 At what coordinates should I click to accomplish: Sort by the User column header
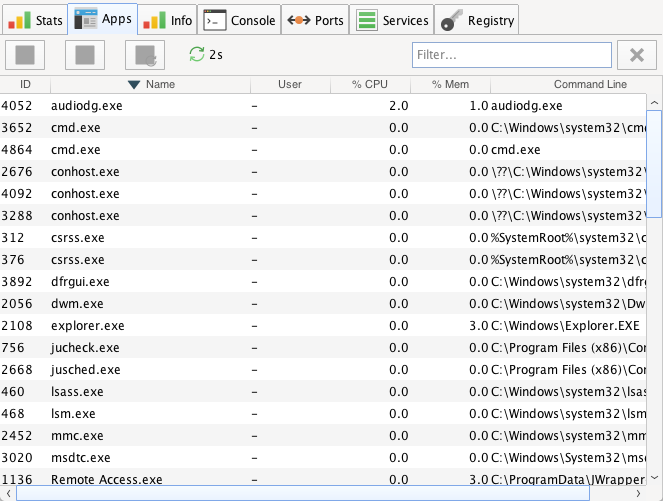(290, 84)
